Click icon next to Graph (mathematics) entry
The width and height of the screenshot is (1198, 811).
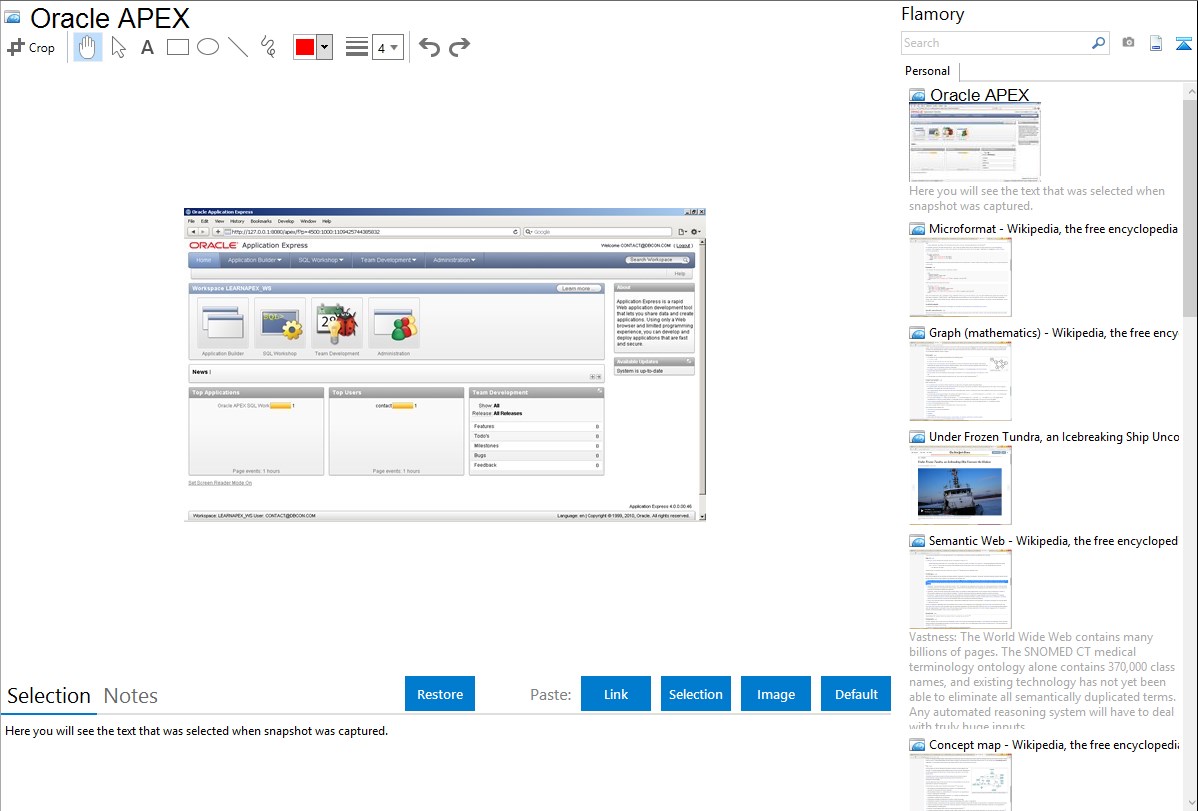(917, 333)
